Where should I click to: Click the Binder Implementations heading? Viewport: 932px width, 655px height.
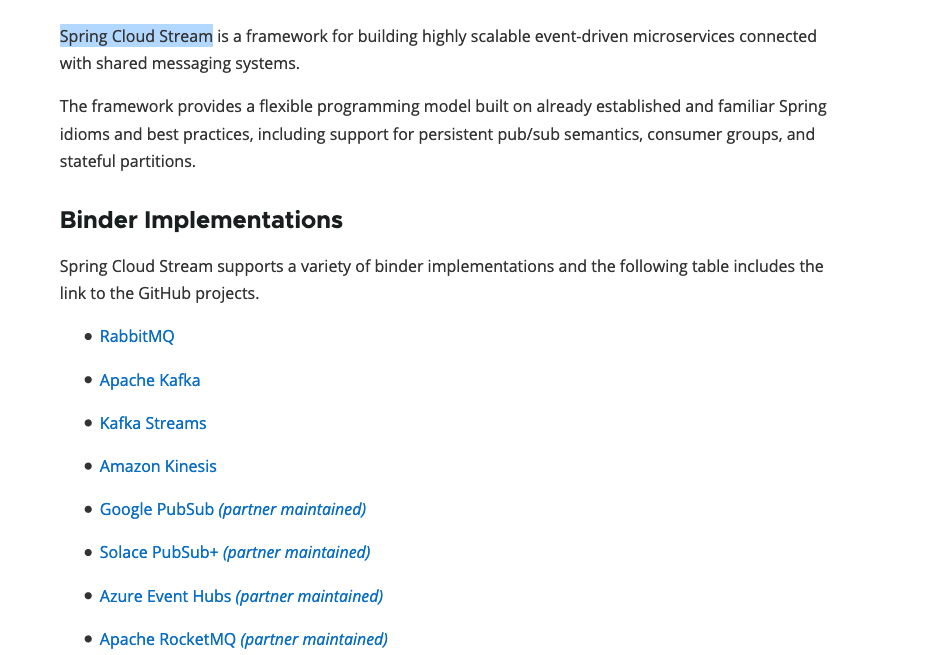[201, 220]
